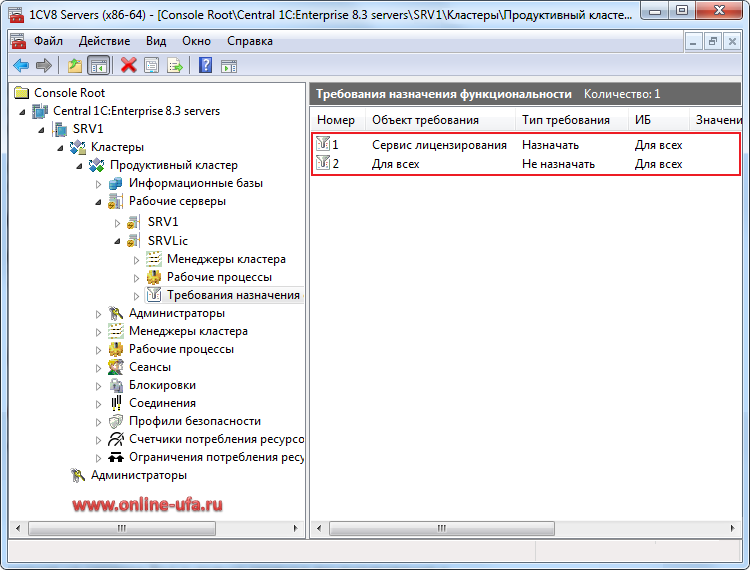Click funnel icon of requirement row 2

click(323, 163)
